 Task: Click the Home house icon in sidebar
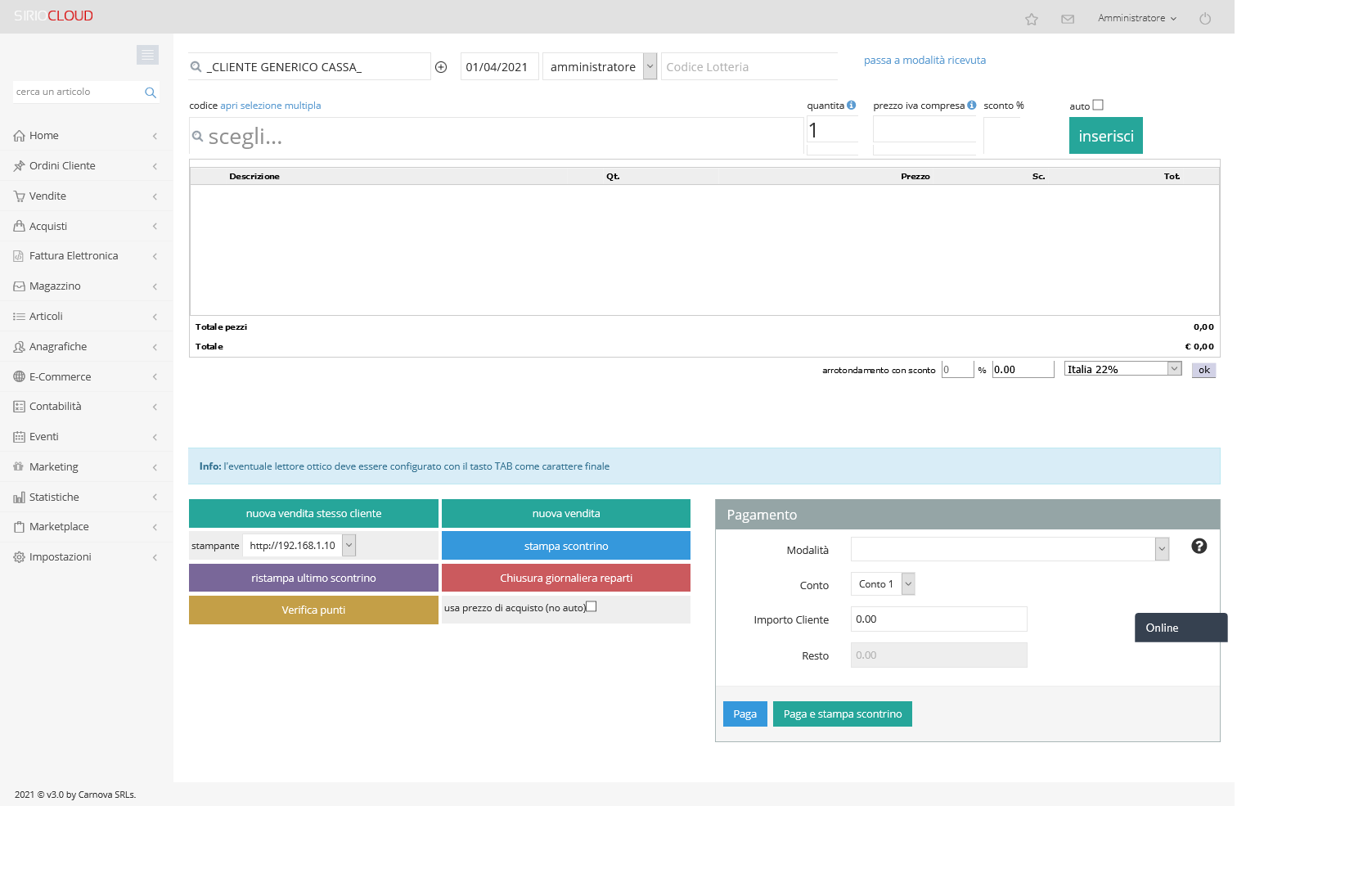point(19,136)
